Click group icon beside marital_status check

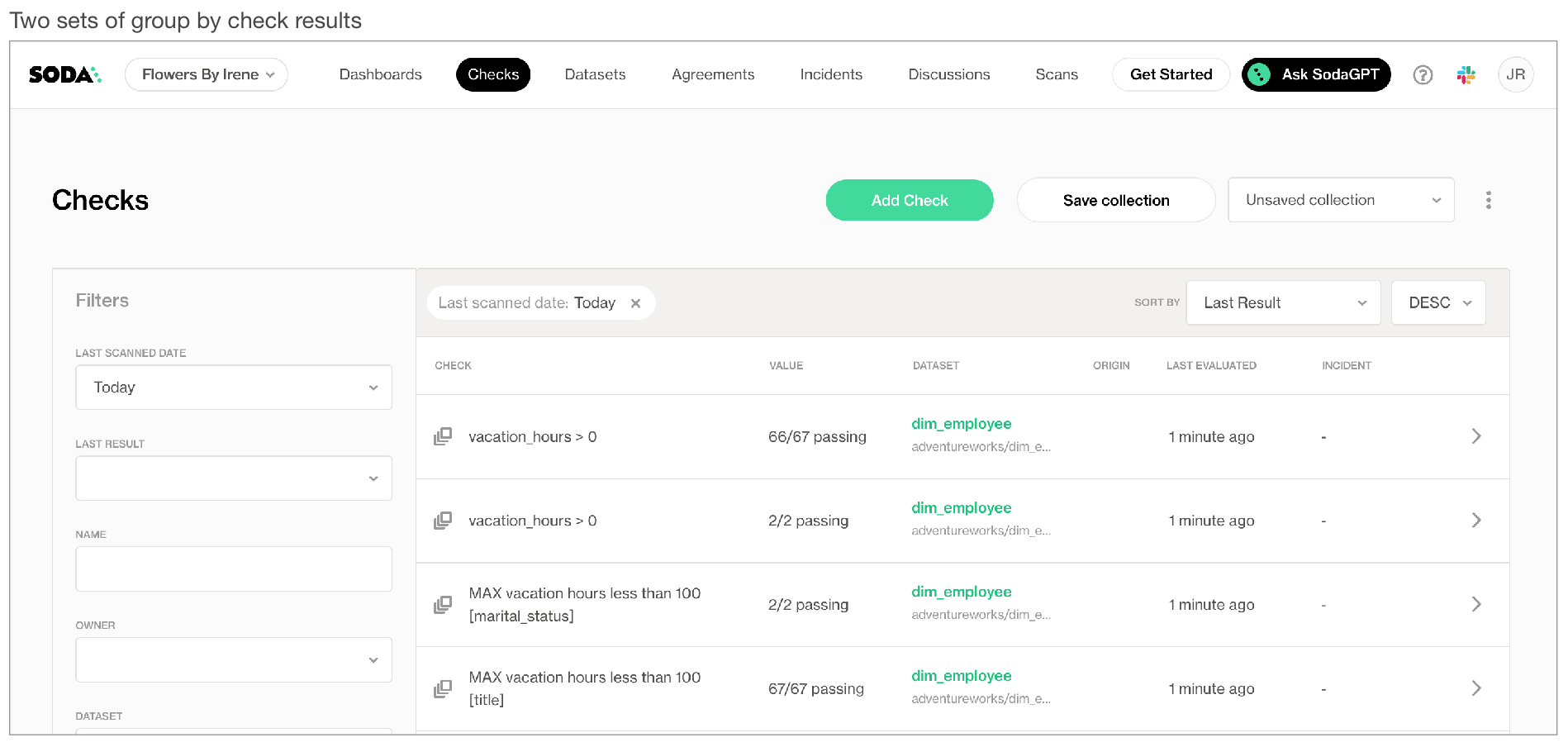[443, 605]
